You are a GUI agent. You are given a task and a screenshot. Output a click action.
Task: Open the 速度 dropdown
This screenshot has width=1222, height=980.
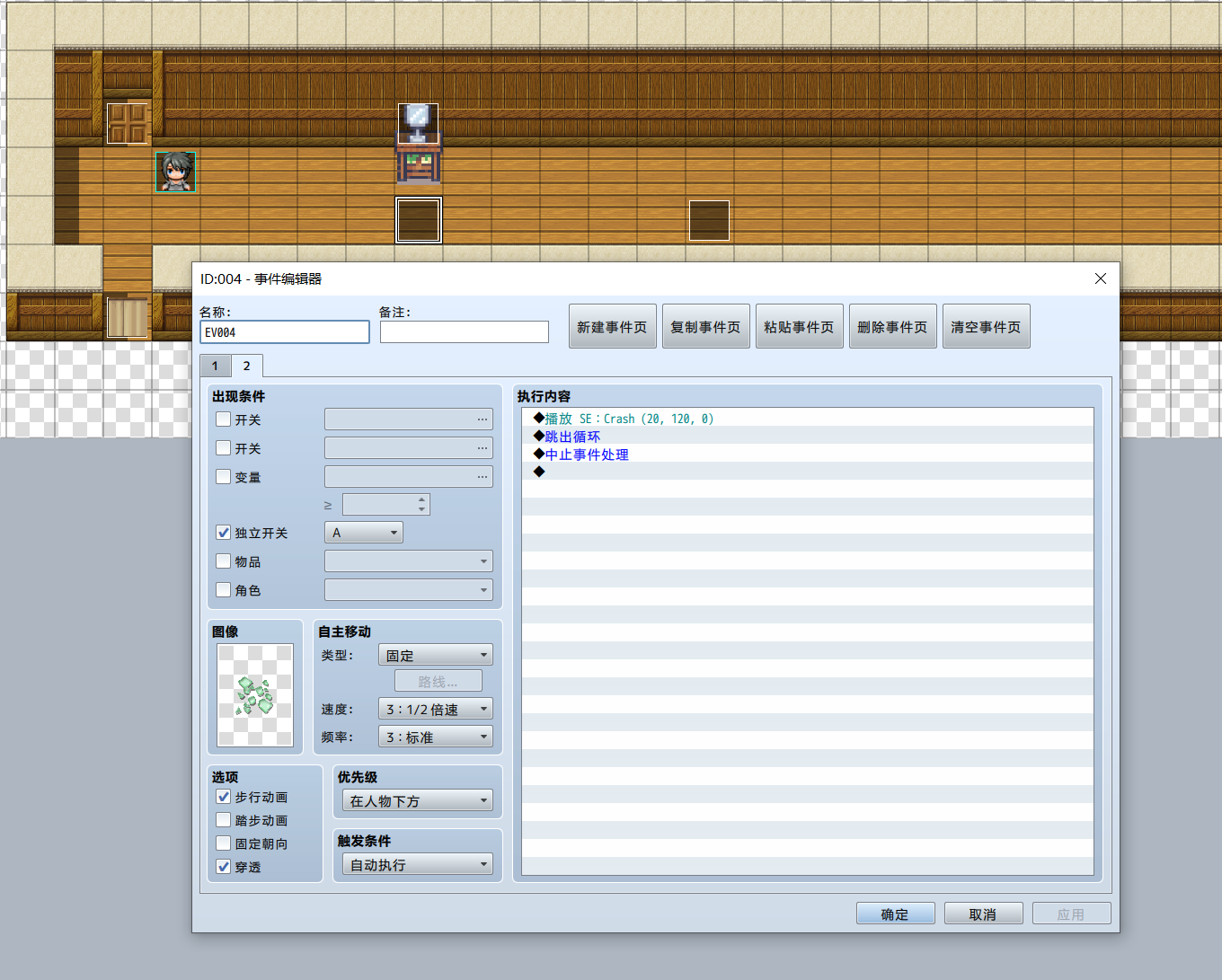[436, 710]
